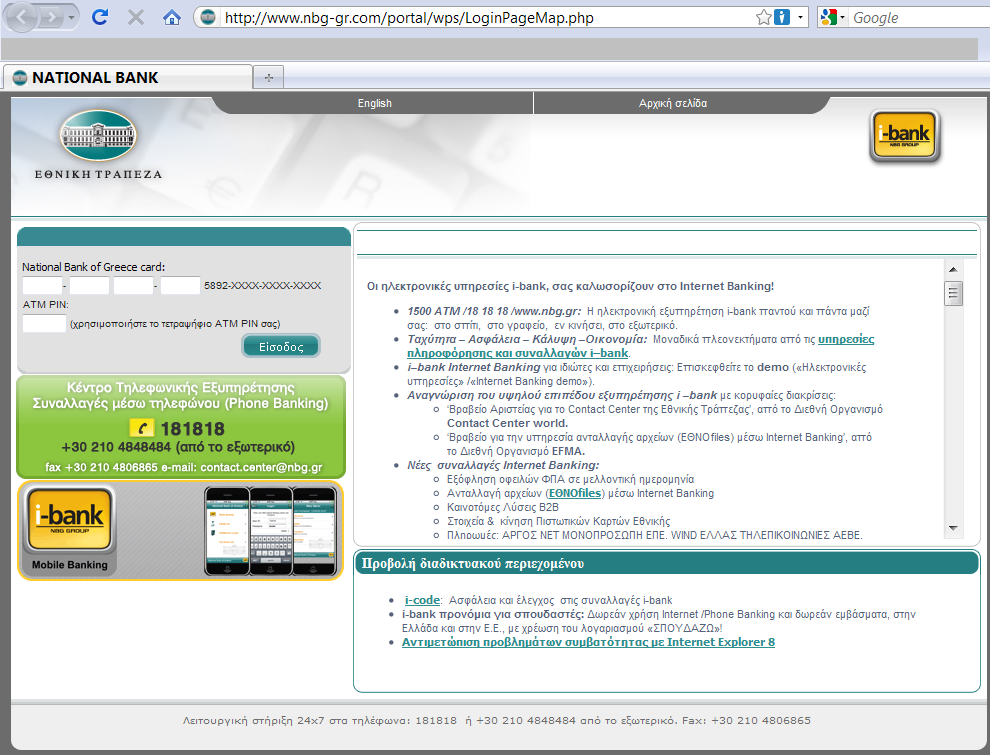
Task: Click the yellow phone icon beside 181818
Action: [x=141, y=429]
